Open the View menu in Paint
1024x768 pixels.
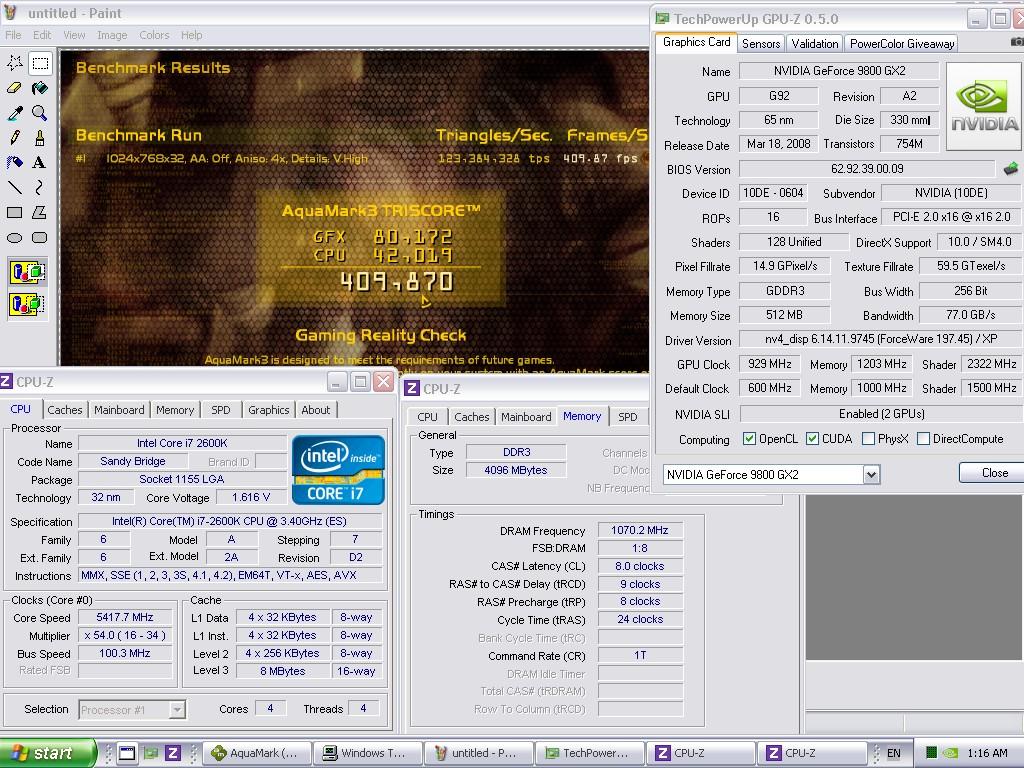click(x=74, y=35)
